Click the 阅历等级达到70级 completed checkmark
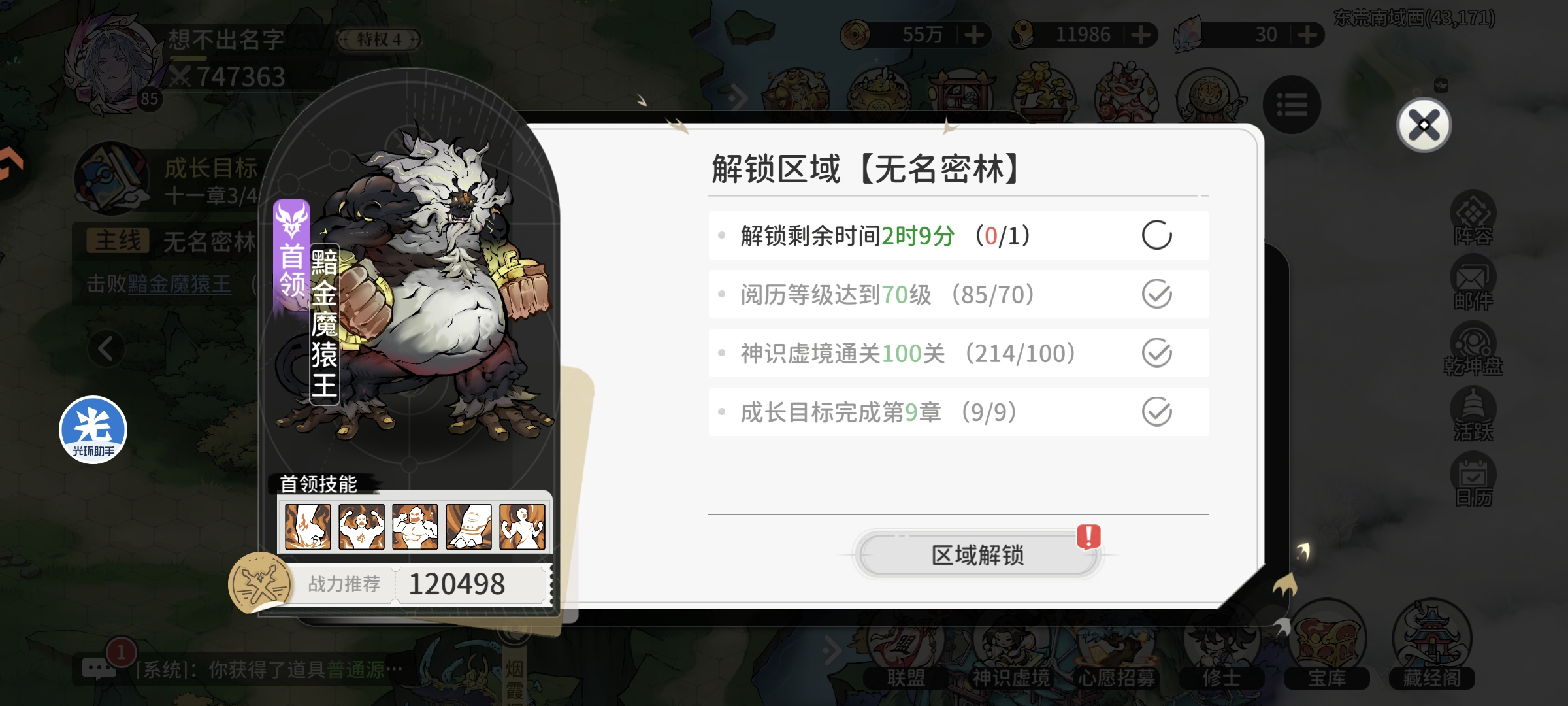 click(x=1156, y=294)
